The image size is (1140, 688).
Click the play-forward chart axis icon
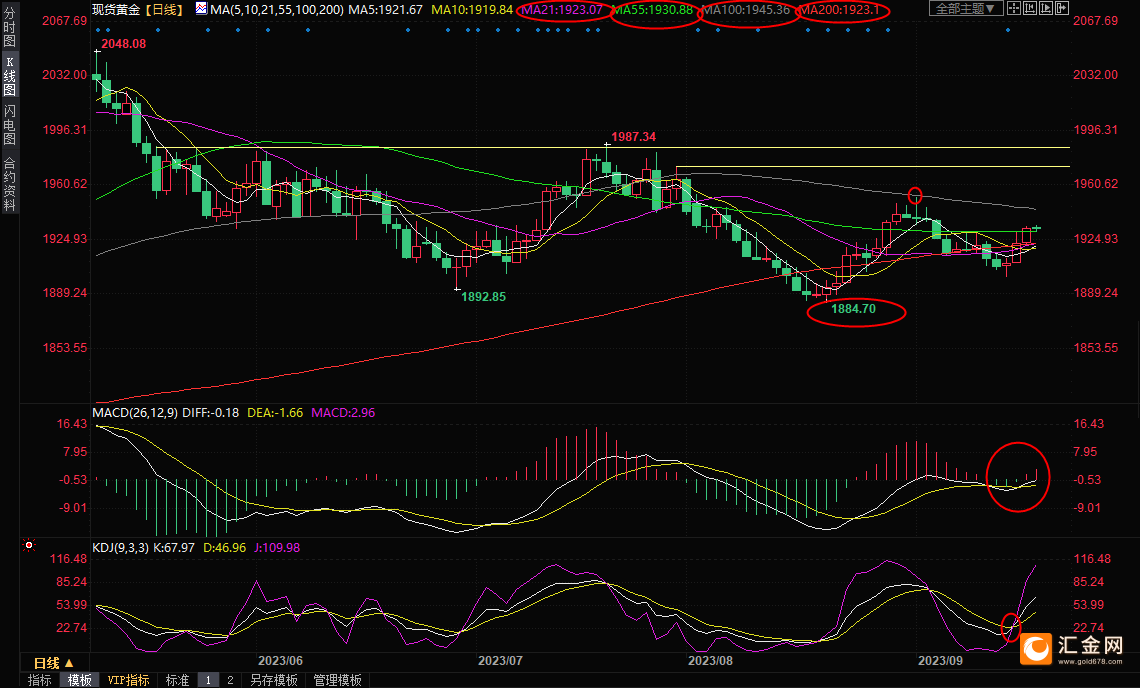1045,9
